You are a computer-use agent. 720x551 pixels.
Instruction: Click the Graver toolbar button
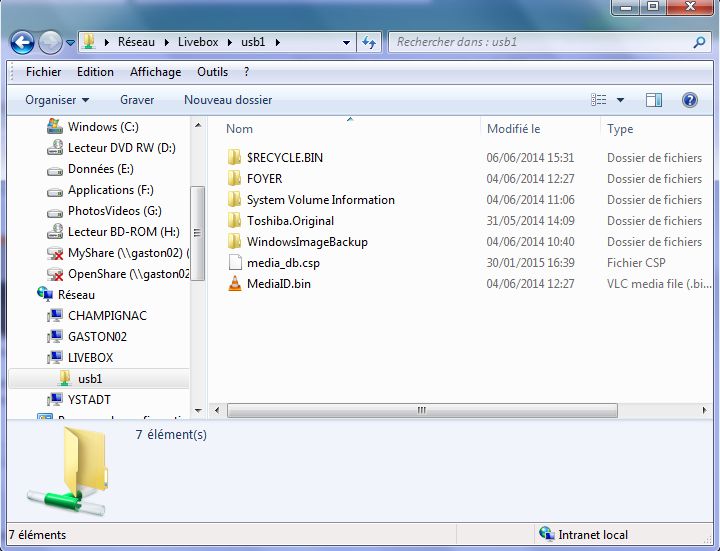pos(137,100)
